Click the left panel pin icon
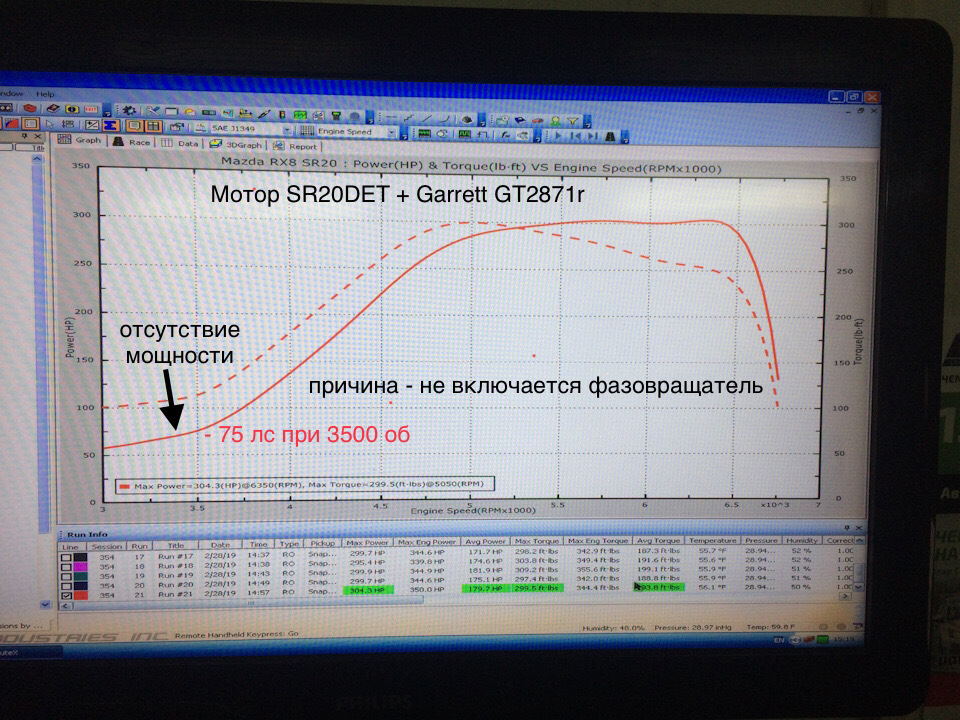This screenshot has height=720, width=960. (24, 136)
